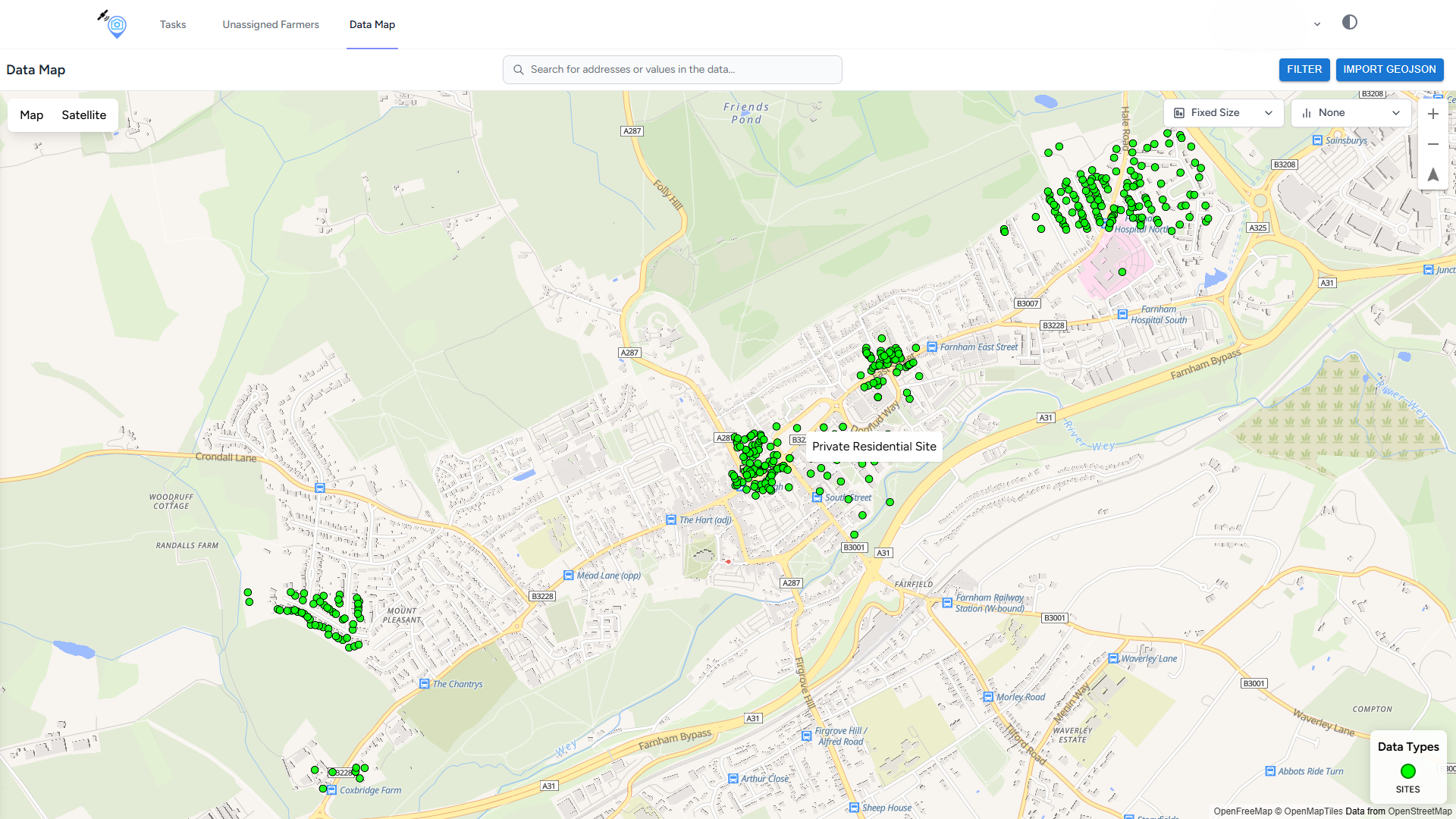The height and width of the screenshot is (819, 1456).
Task: Zoom in with the plus icon
Action: (x=1432, y=114)
